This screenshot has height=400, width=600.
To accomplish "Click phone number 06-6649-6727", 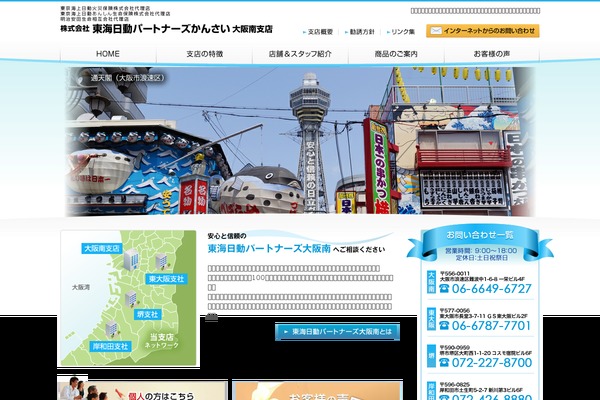I will (x=492, y=289).
